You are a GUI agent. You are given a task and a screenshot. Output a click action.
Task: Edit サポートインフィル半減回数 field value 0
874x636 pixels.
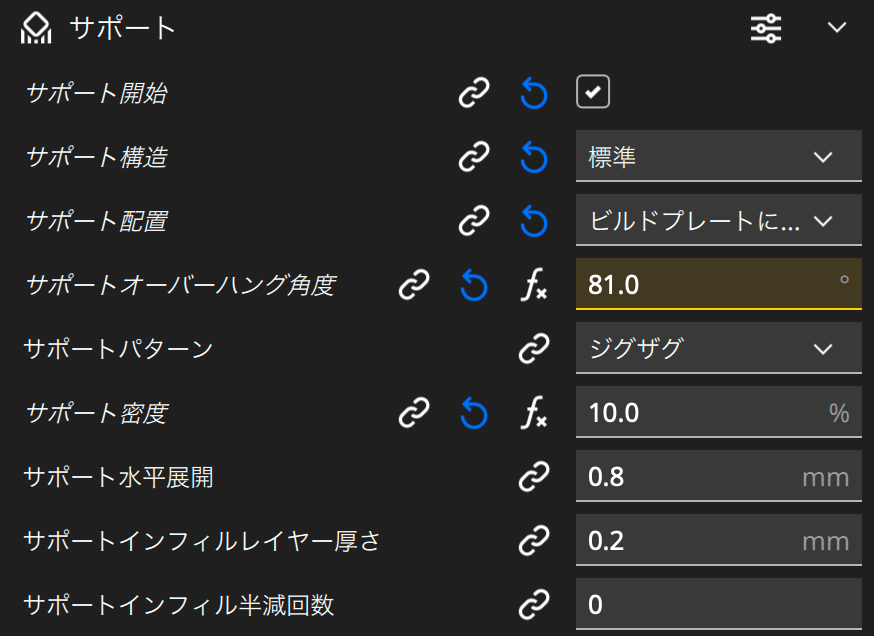pos(718,605)
